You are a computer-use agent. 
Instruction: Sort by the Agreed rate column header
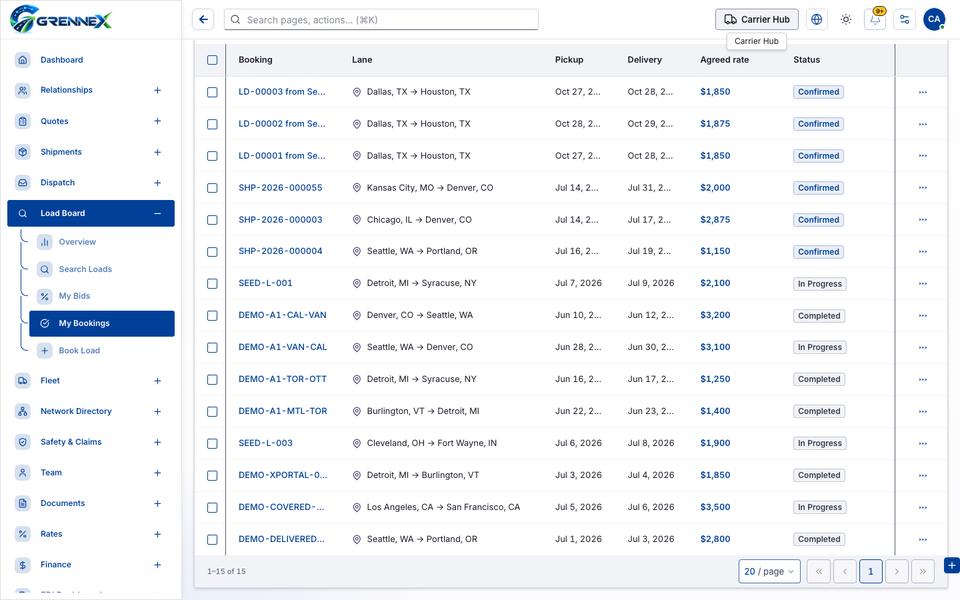724,60
